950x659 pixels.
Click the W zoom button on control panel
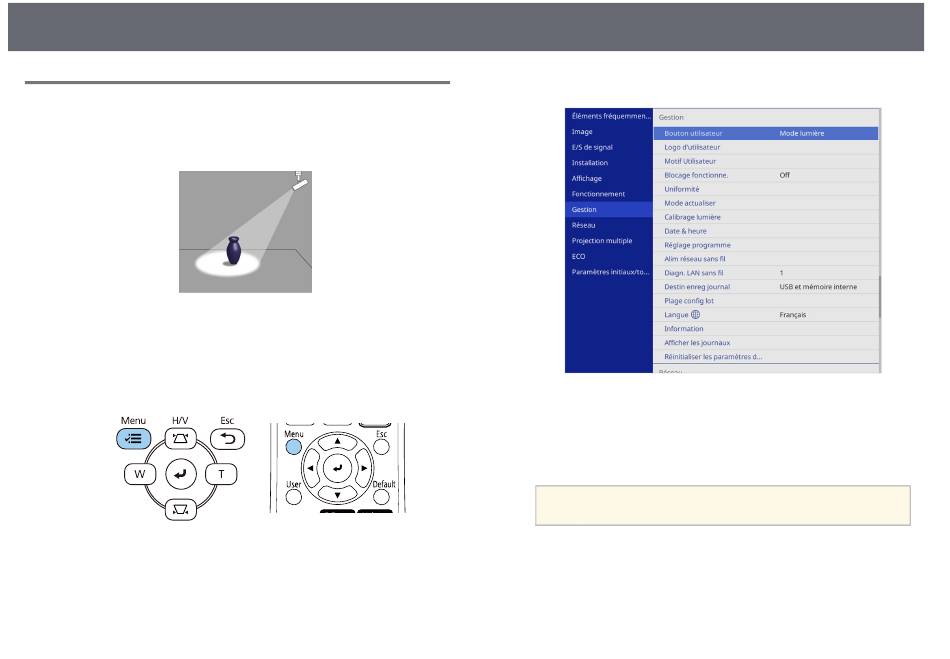(x=140, y=474)
